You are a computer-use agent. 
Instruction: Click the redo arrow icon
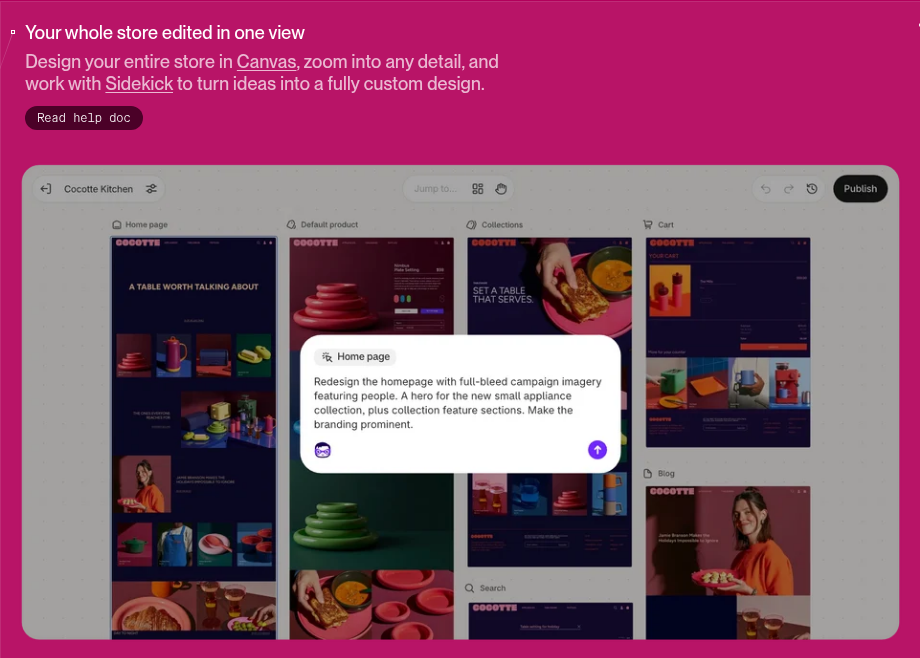pyautogui.click(x=789, y=189)
